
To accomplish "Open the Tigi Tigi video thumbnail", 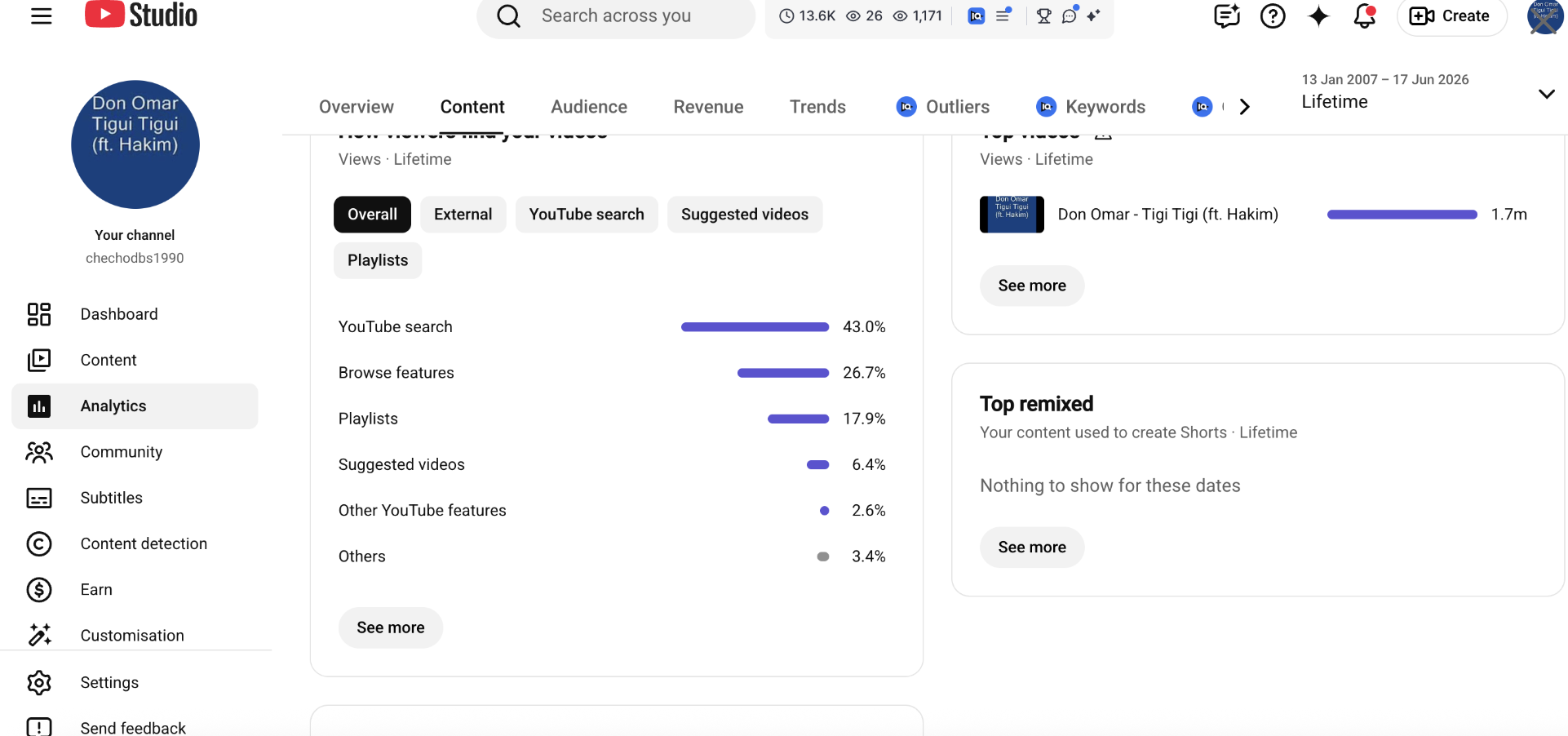I will click(x=1012, y=215).
